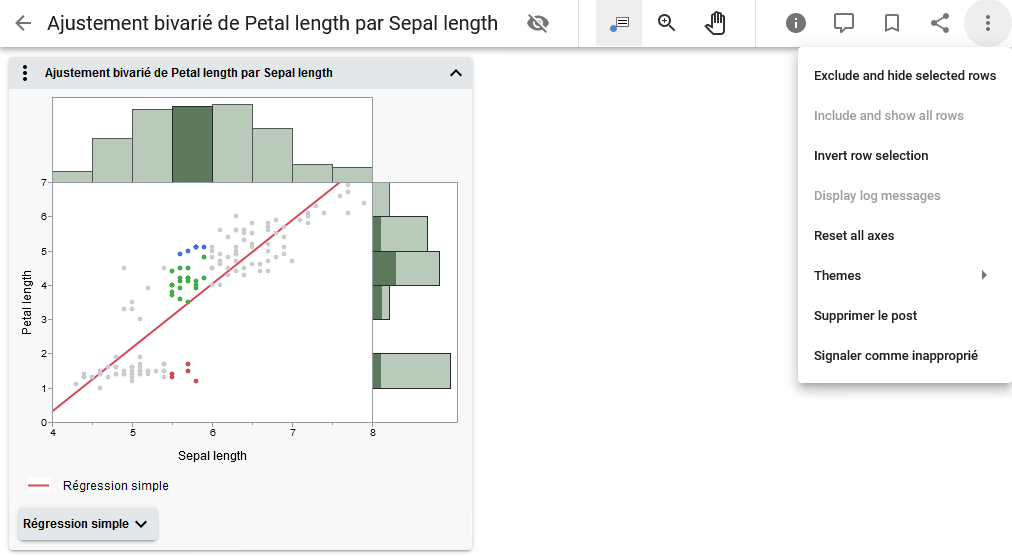The width and height of the screenshot is (1012, 556).
Task: Select Invert row selection
Action: [x=871, y=156]
